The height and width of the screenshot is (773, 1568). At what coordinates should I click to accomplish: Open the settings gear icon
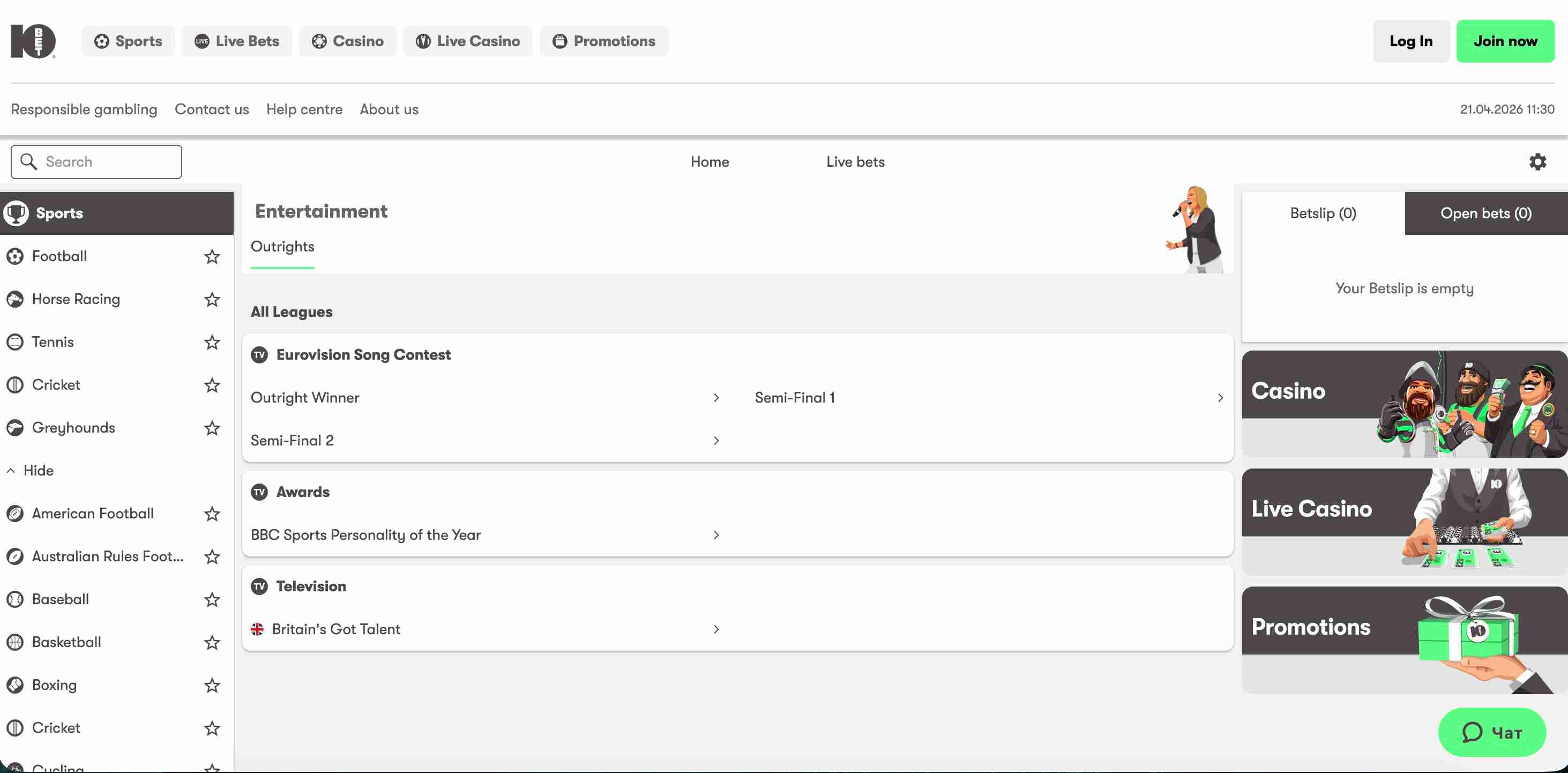pyautogui.click(x=1537, y=162)
